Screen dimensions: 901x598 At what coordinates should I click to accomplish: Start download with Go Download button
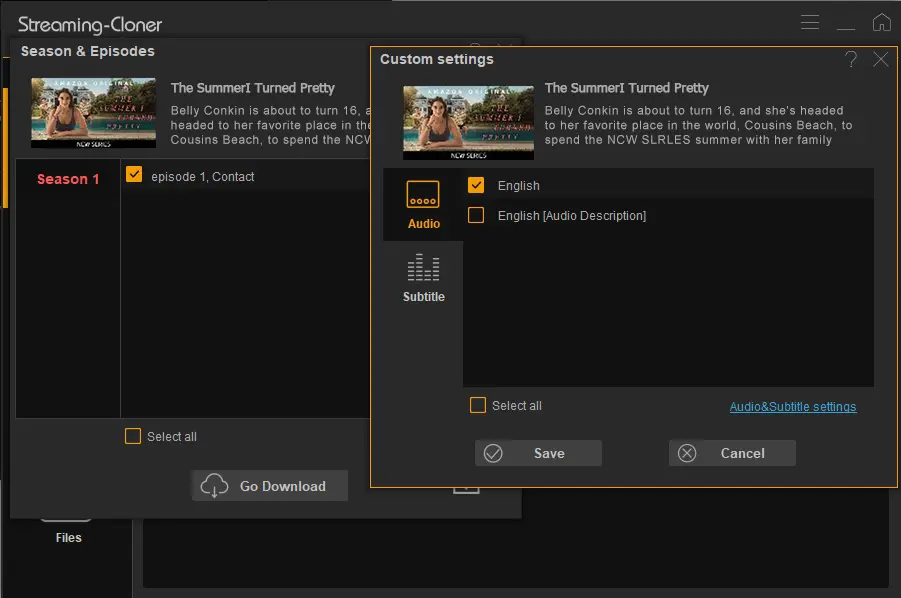point(269,485)
